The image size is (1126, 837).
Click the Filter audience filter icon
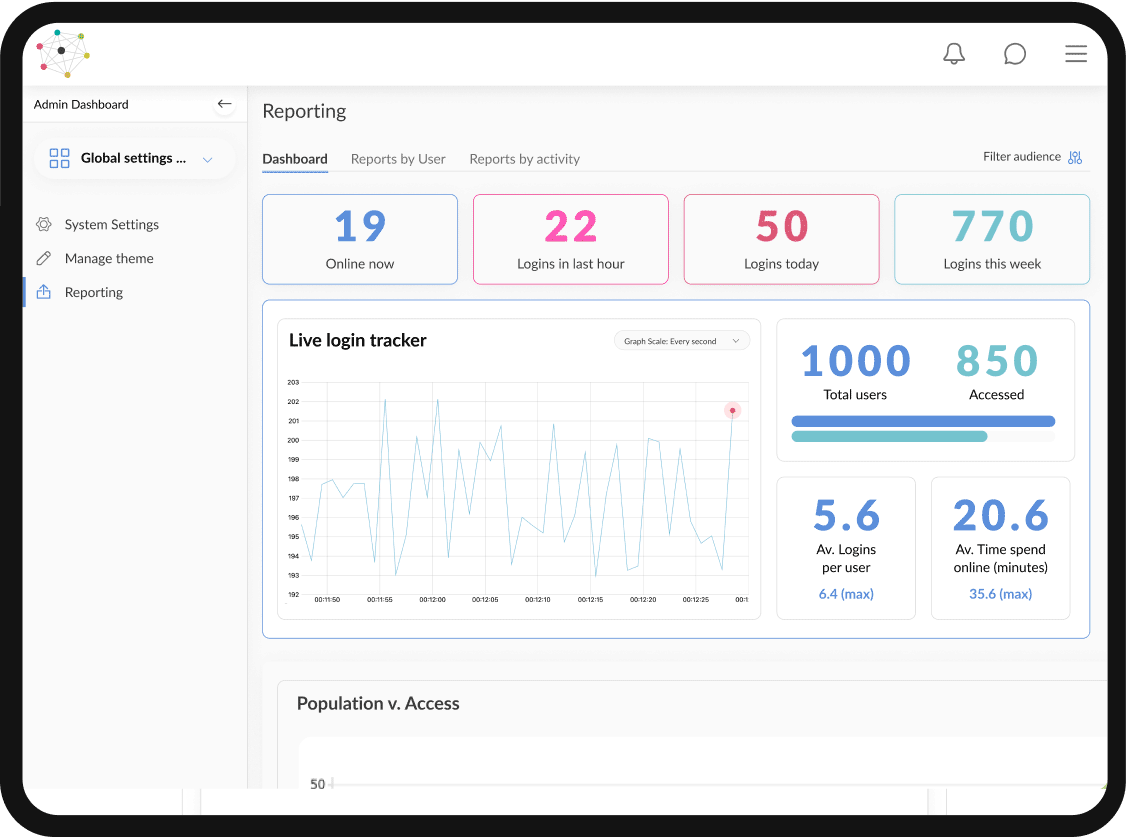coord(1075,157)
